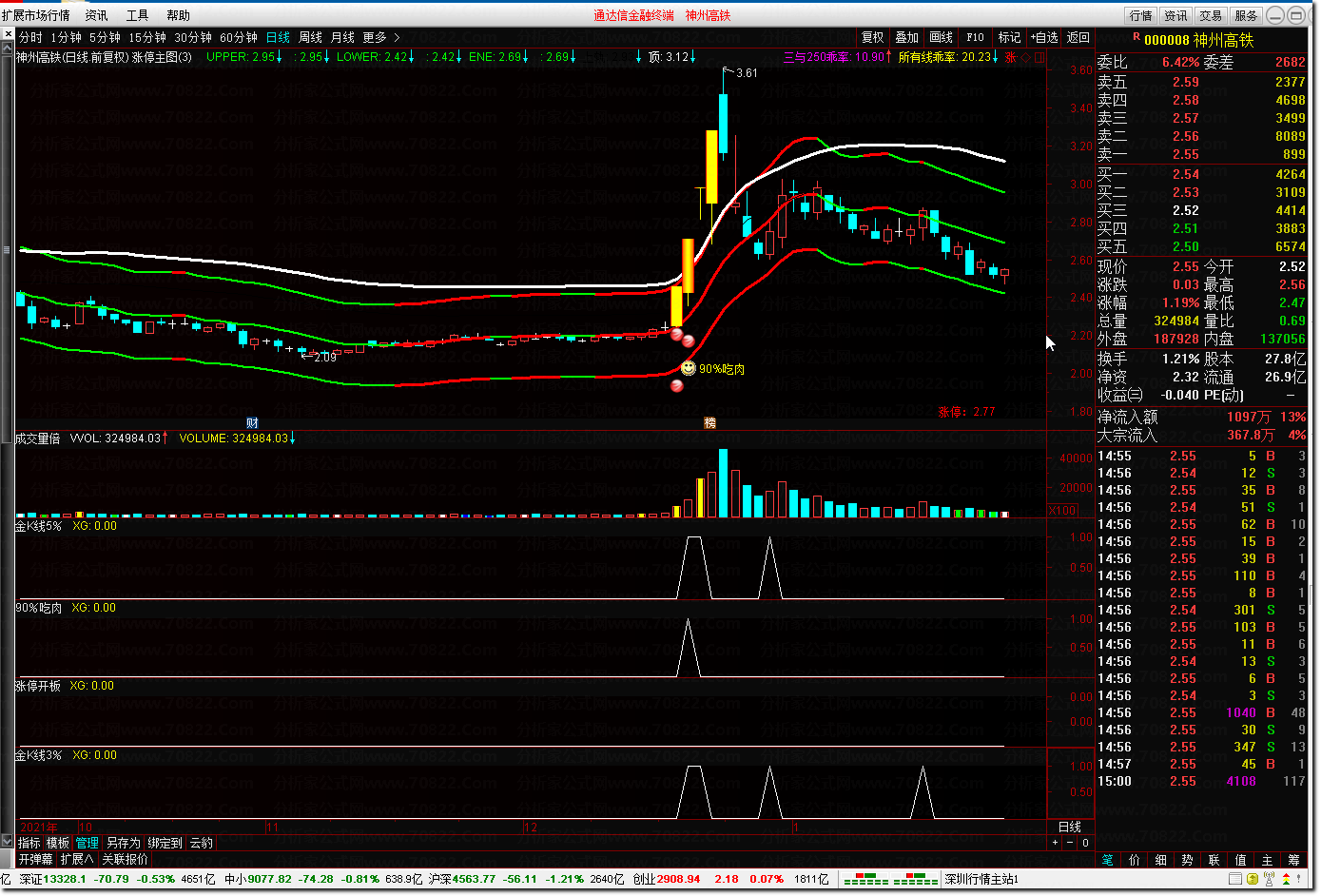Open F10 company info

976,37
